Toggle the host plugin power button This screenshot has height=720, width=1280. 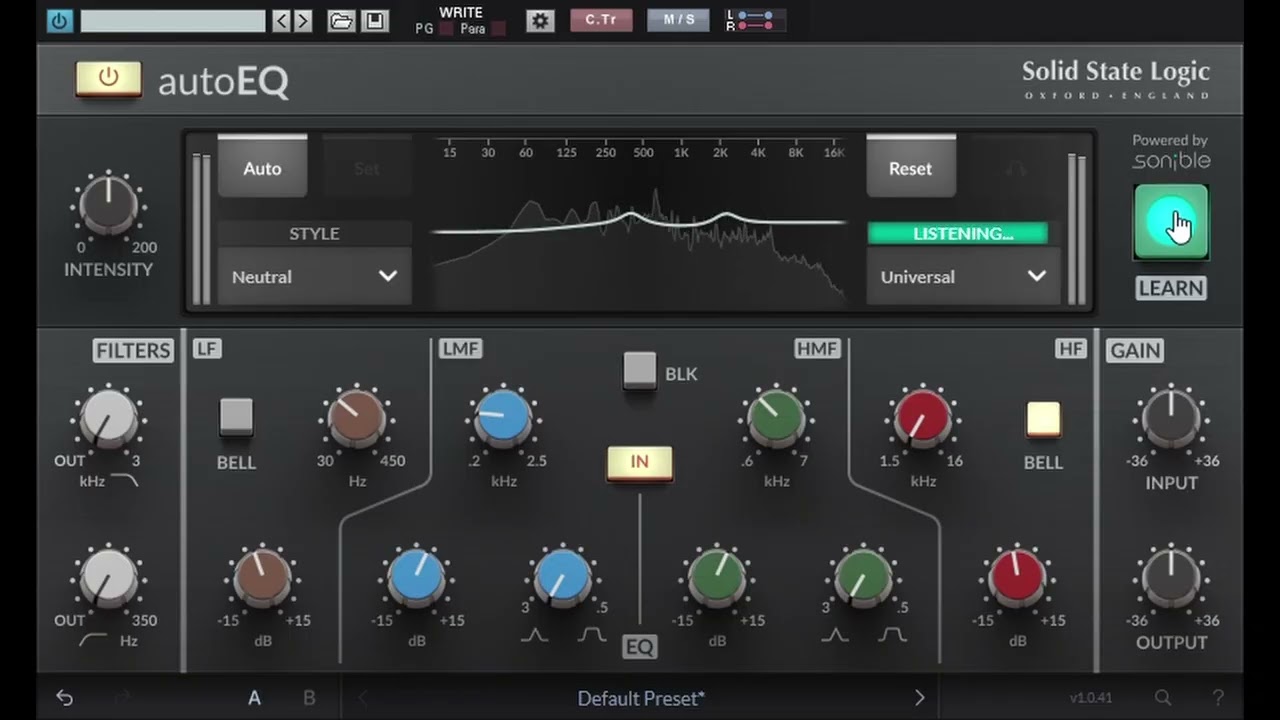[x=59, y=20]
